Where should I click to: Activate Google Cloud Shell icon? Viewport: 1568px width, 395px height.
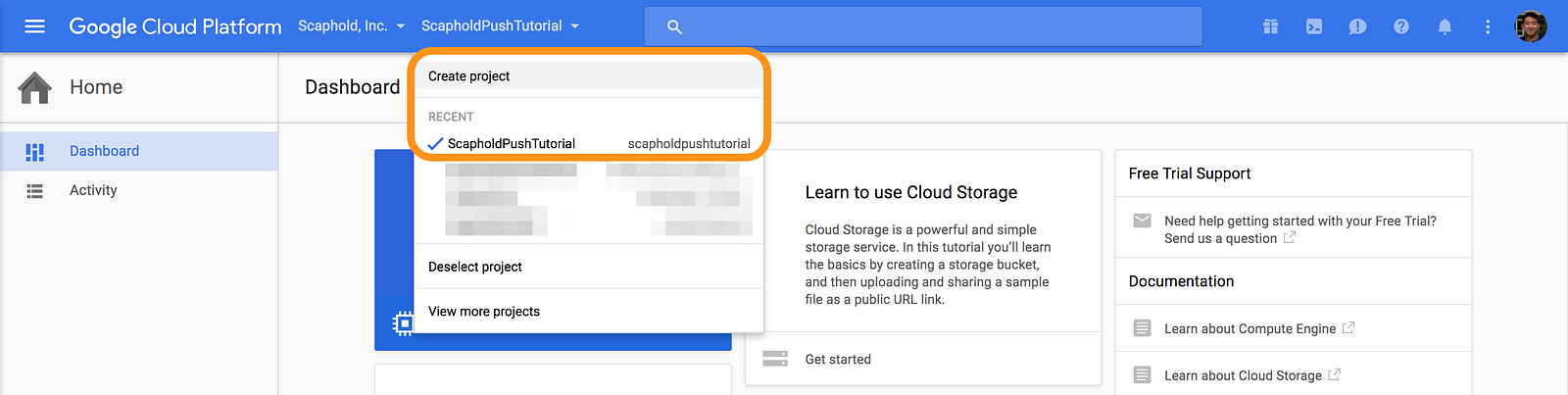[1314, 26]
